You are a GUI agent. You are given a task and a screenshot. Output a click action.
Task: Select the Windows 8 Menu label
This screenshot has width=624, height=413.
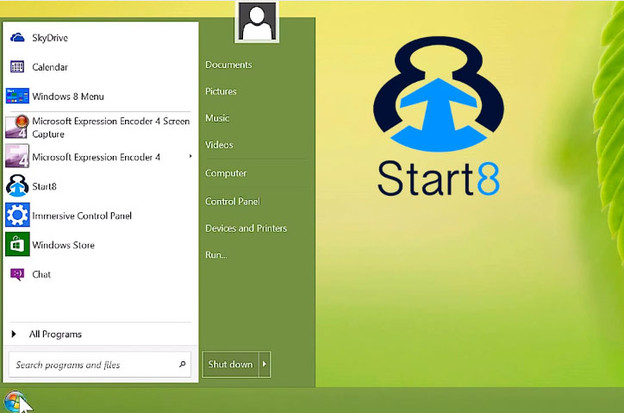(68, 96)
